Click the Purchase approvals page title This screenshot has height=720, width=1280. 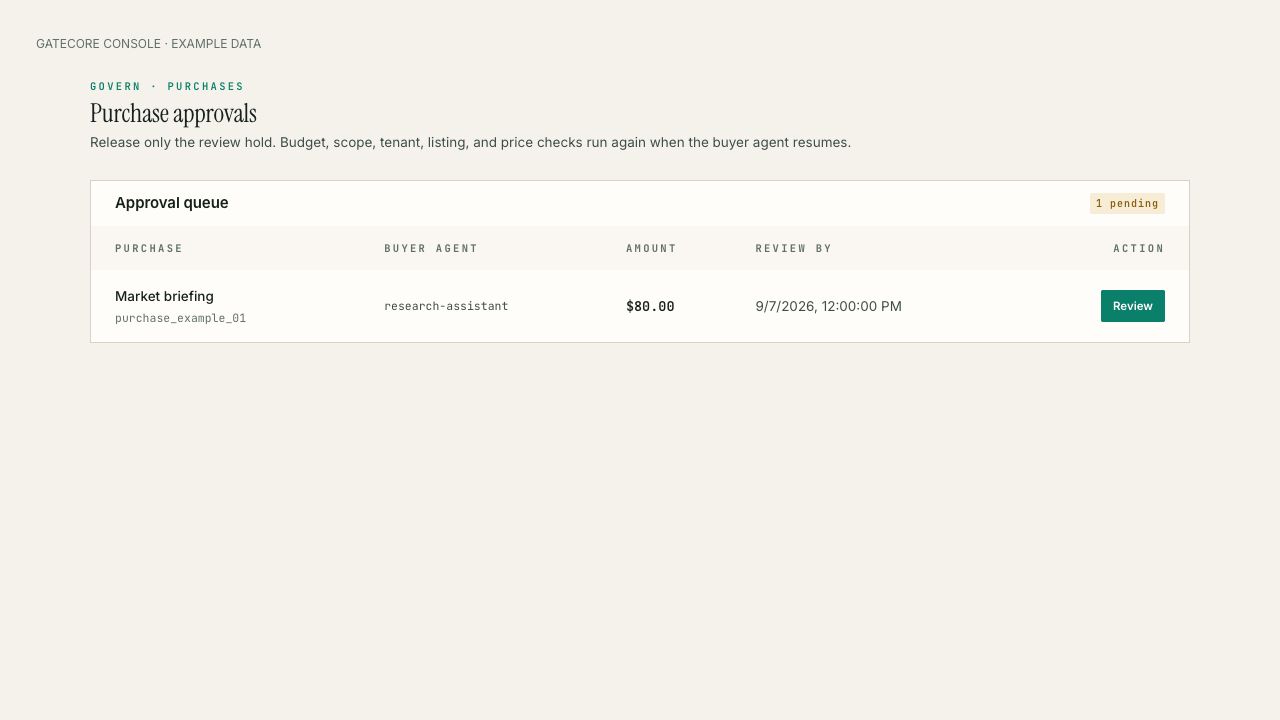pos(173,113)
